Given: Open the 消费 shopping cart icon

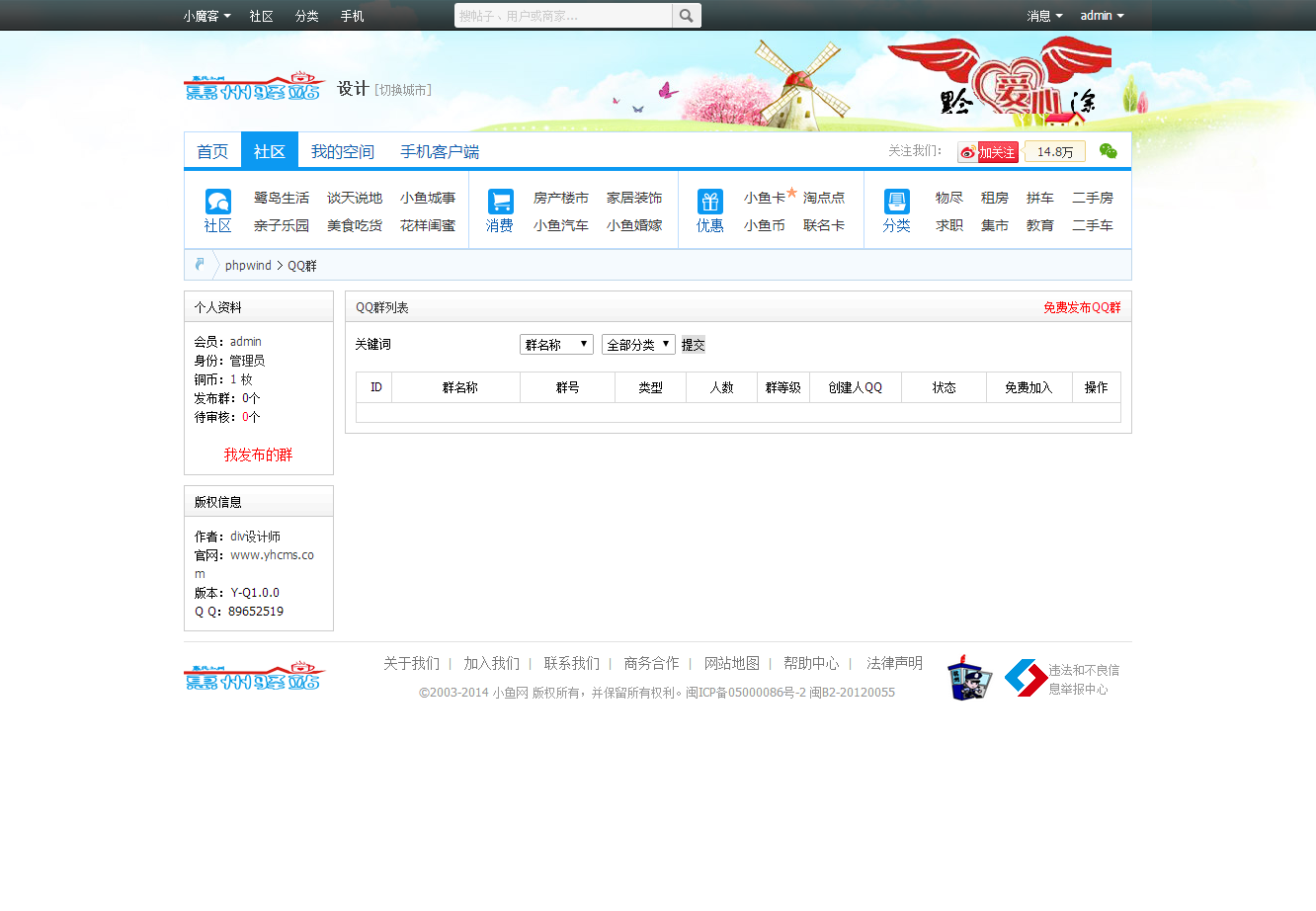Looking at the screenshot, I should pyautogui.click(x=501, y=202).
